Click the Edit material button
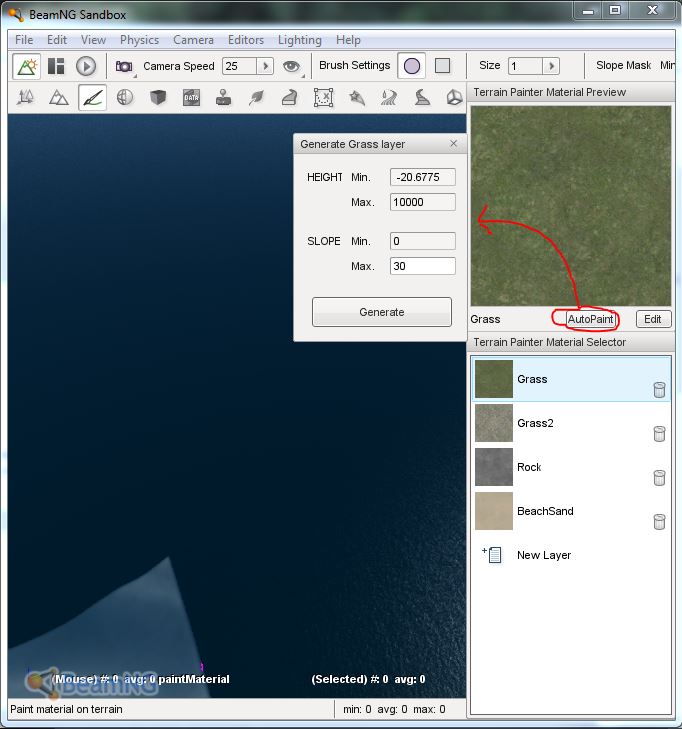The height and width of the screenshot is (729, 682). click(x=653, y=319)
